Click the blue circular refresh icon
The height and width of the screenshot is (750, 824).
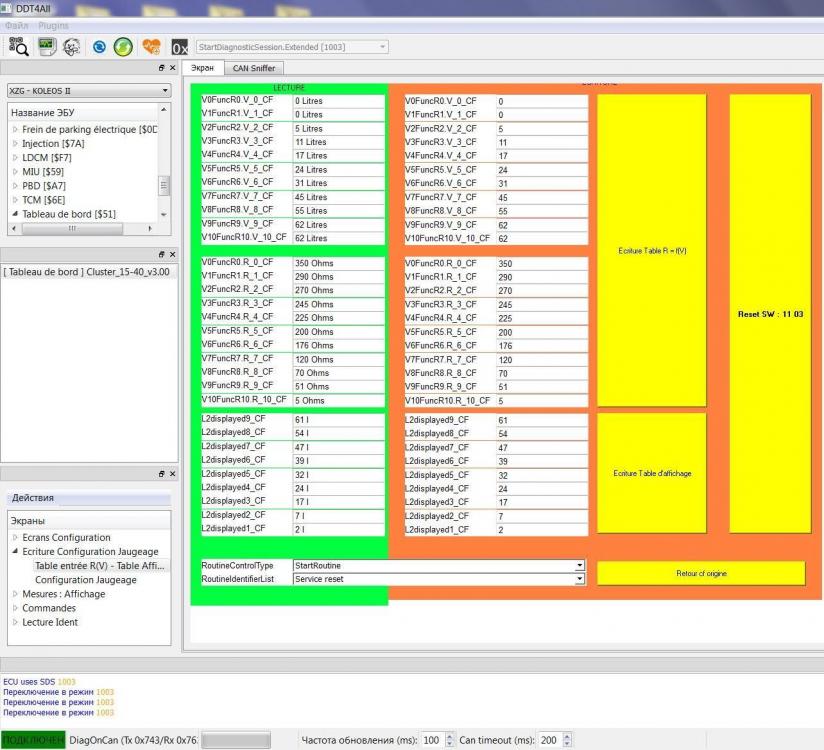point(99,47)
